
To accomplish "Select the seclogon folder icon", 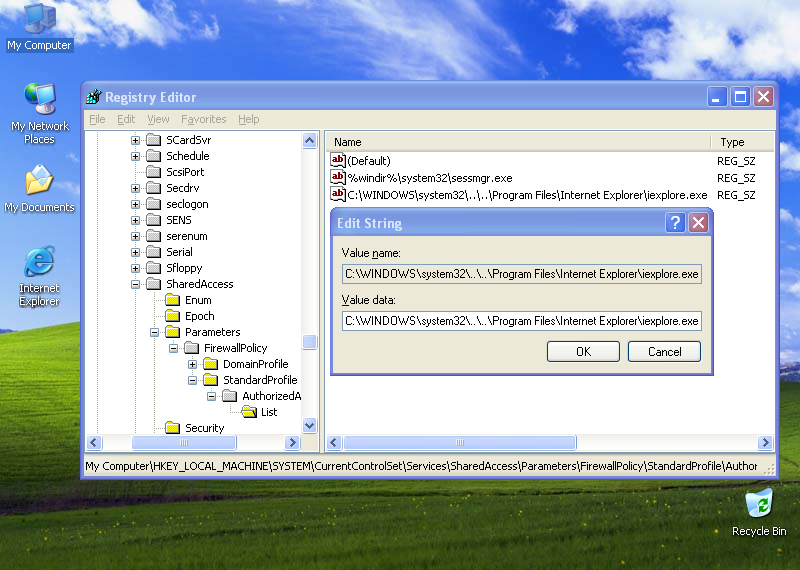I will click(154, 204).
